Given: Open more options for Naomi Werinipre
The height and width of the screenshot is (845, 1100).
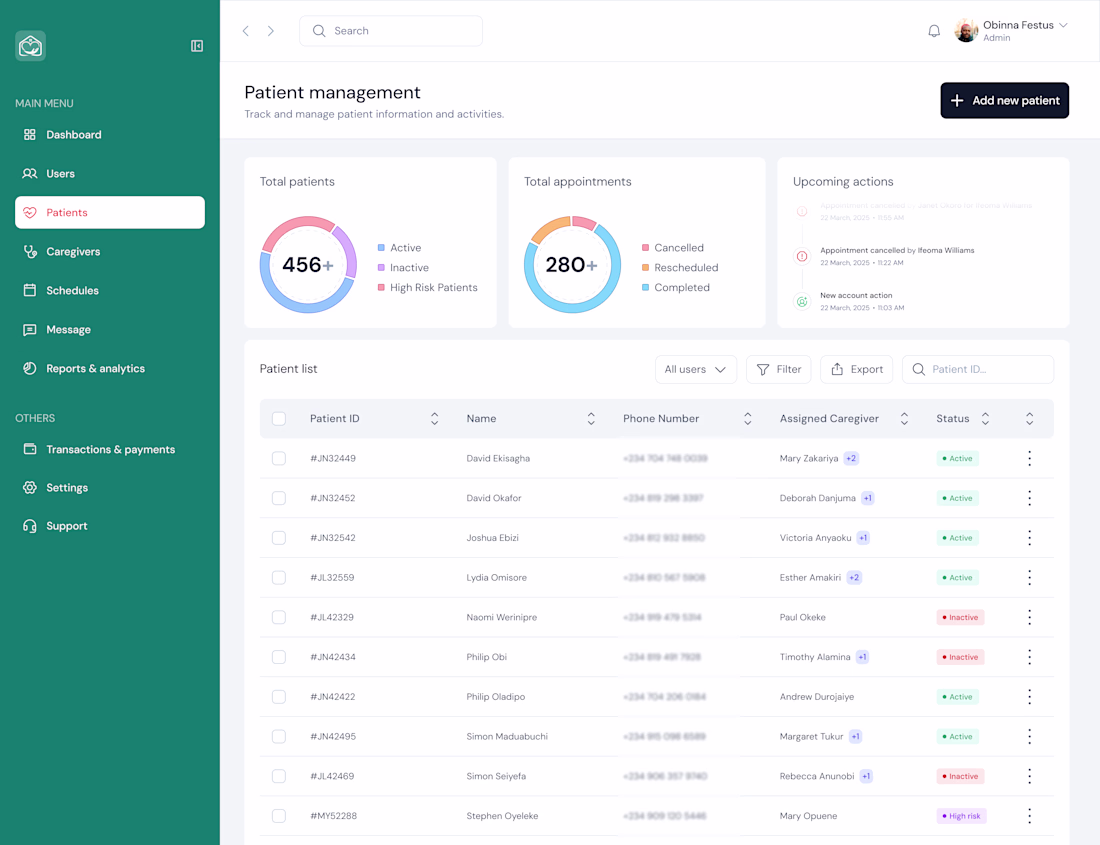Looking at the screenshot, I should [x=1030, y=617].
